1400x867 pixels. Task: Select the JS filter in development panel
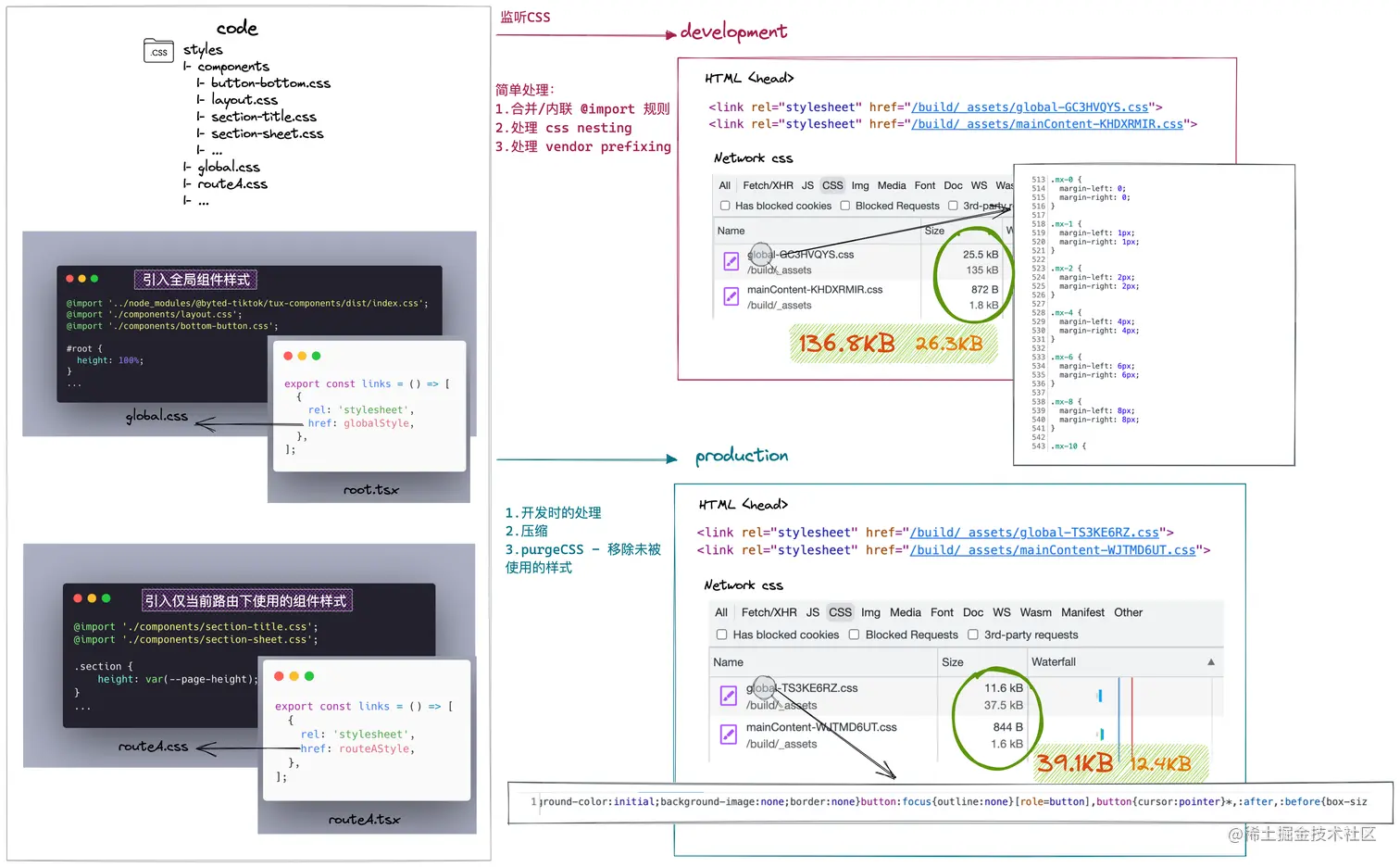(807, 185)
